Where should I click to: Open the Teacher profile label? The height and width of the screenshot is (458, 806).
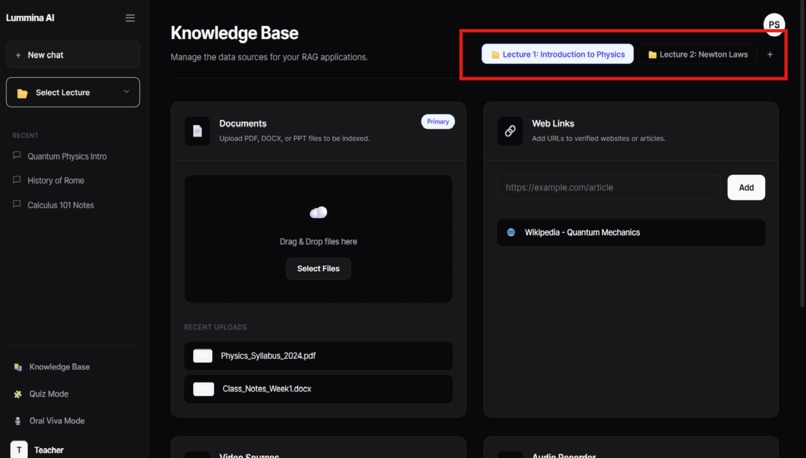49,450
